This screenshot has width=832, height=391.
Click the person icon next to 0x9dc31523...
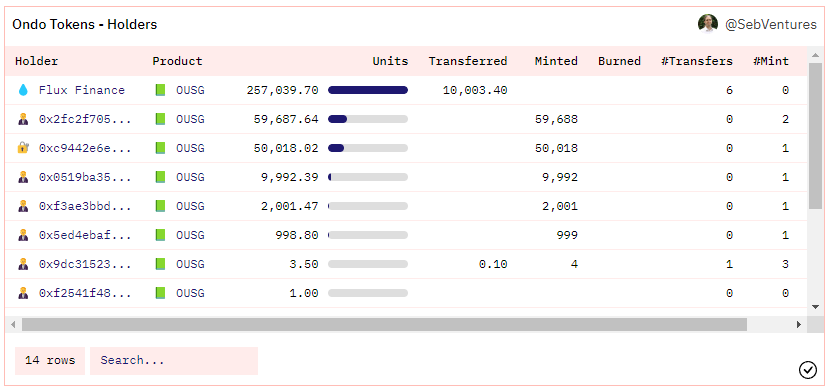[23, 264]
